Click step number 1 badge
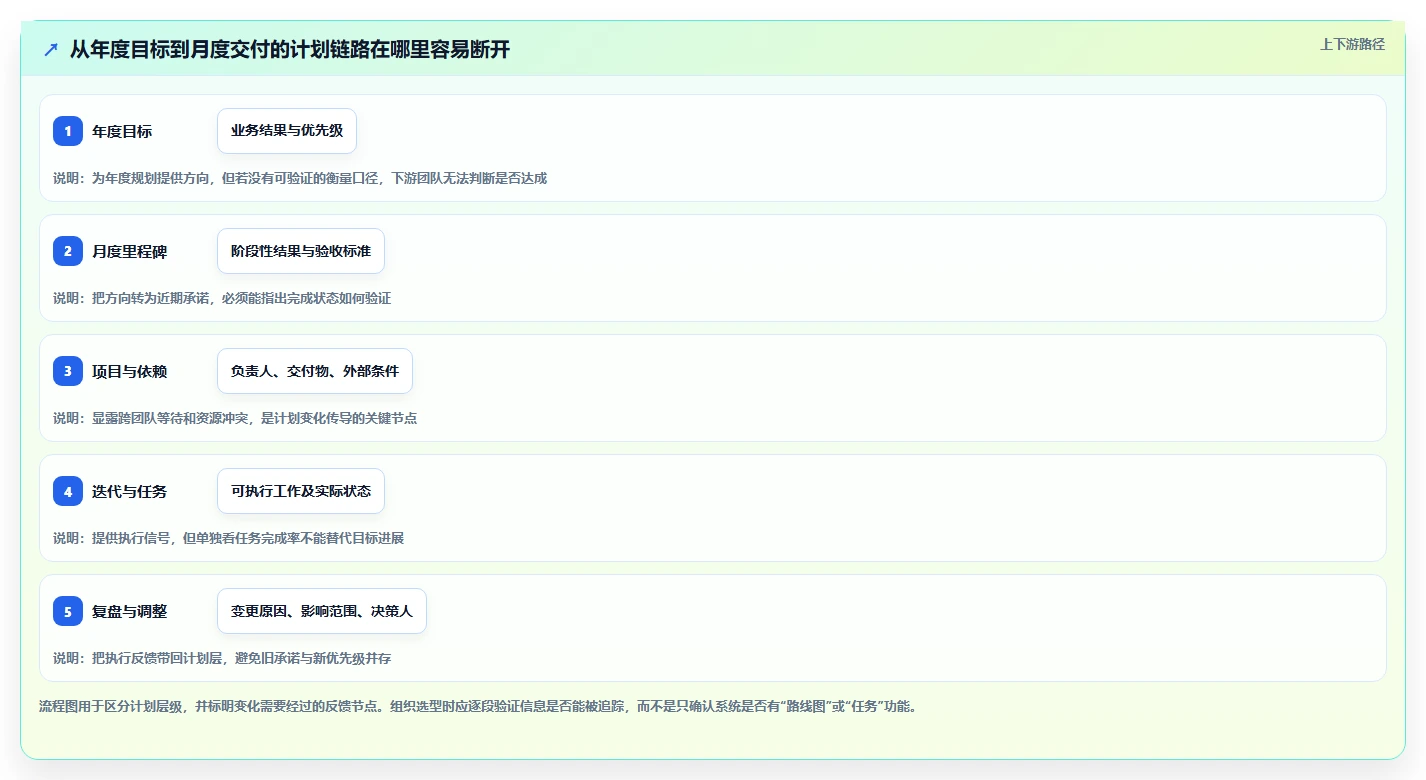This screenshot has width=1426, height=780. click(68, 131)
